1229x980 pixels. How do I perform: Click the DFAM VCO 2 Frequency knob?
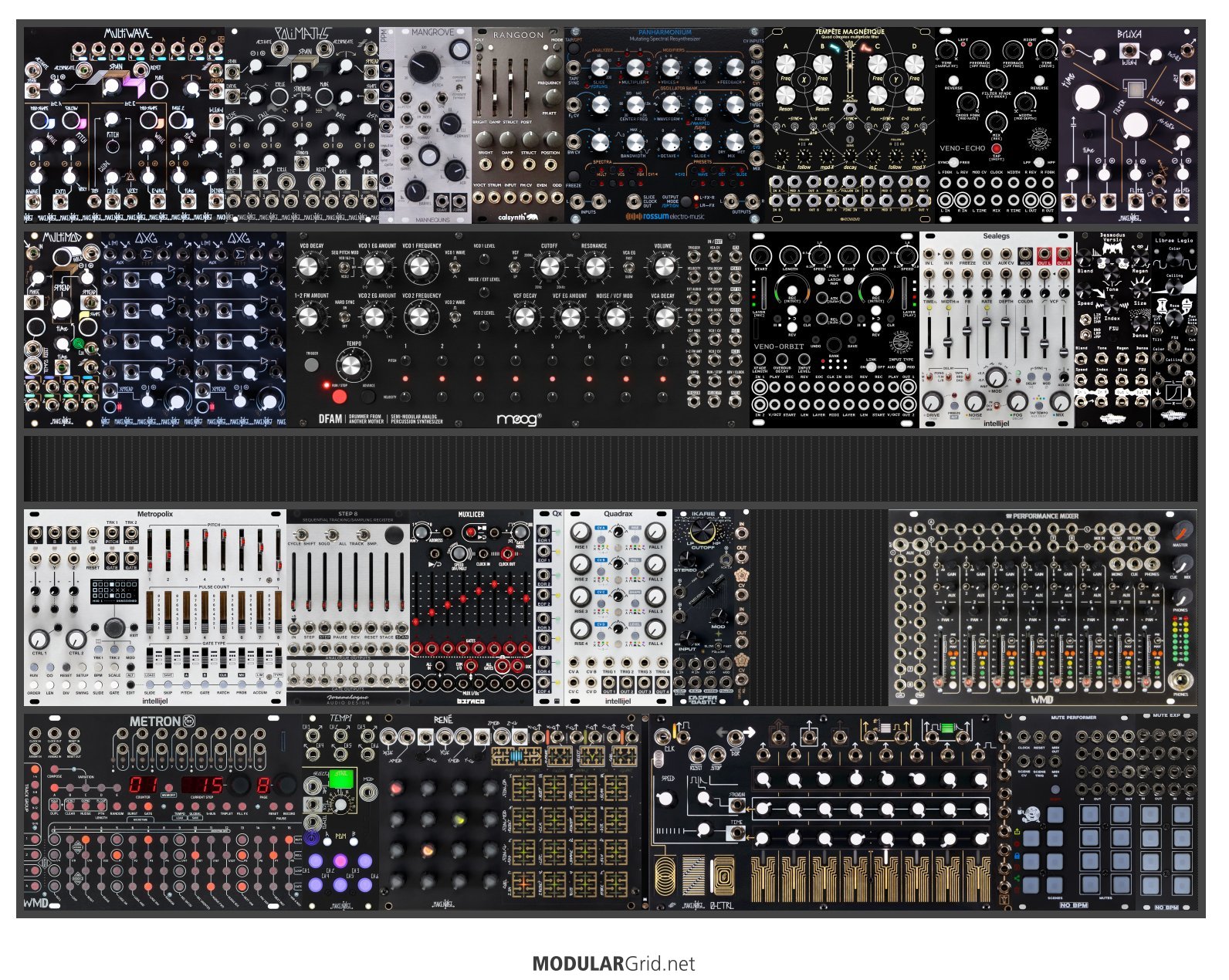419,316
